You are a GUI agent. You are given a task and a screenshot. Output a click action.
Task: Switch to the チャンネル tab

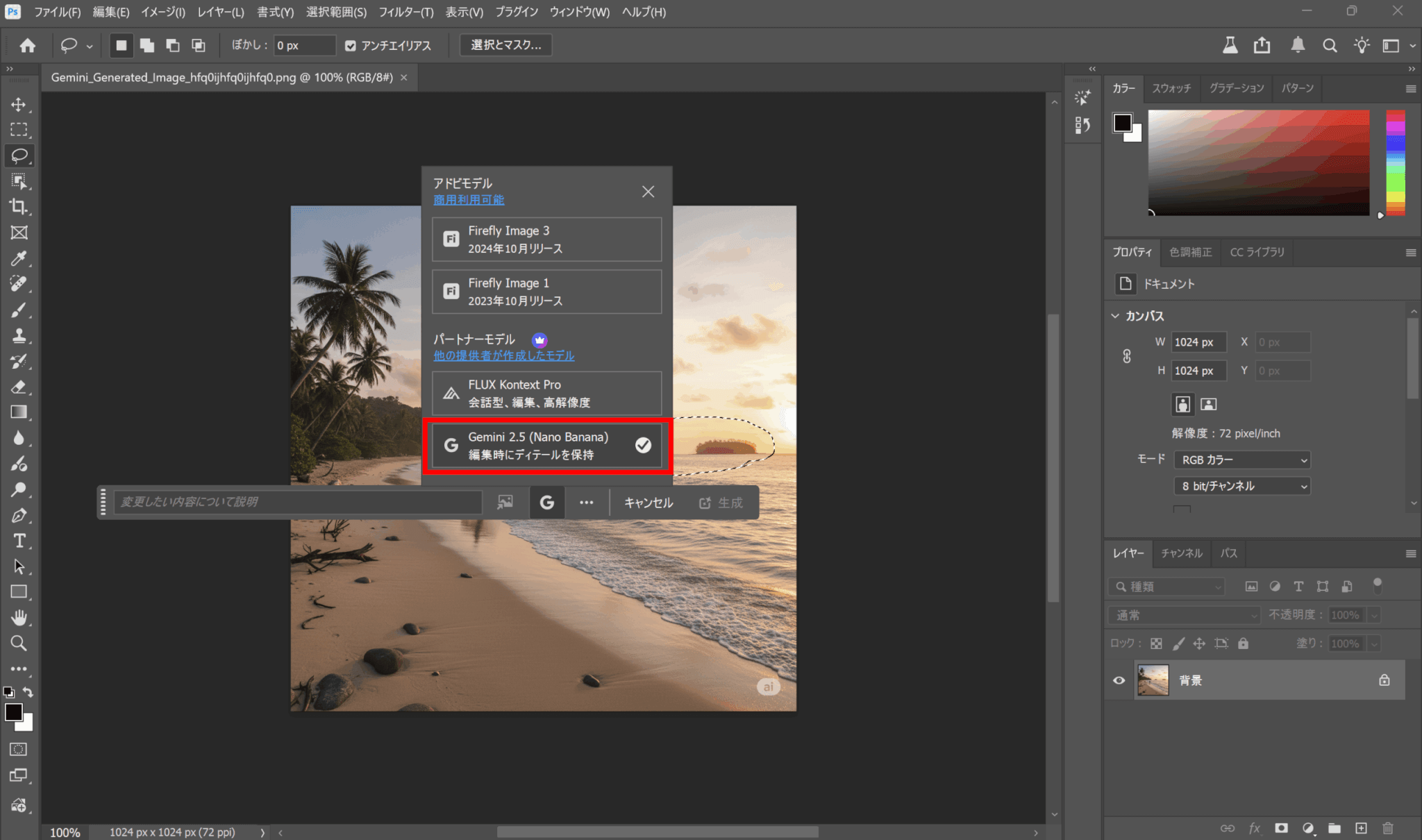pyautogui.click(x=1181, y=553)
